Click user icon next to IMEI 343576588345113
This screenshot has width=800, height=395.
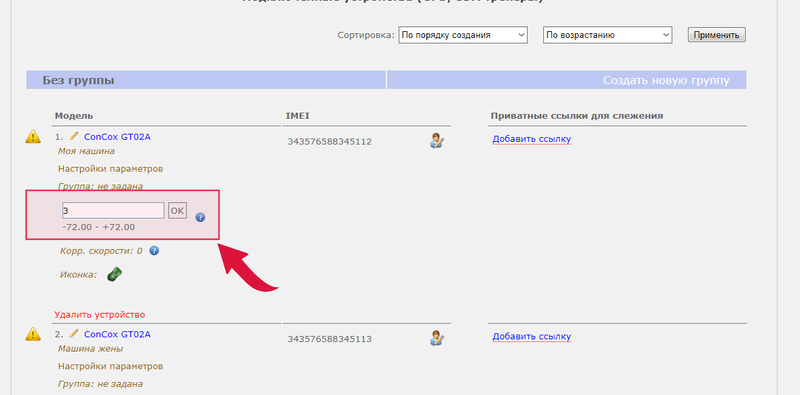[437, 338]
